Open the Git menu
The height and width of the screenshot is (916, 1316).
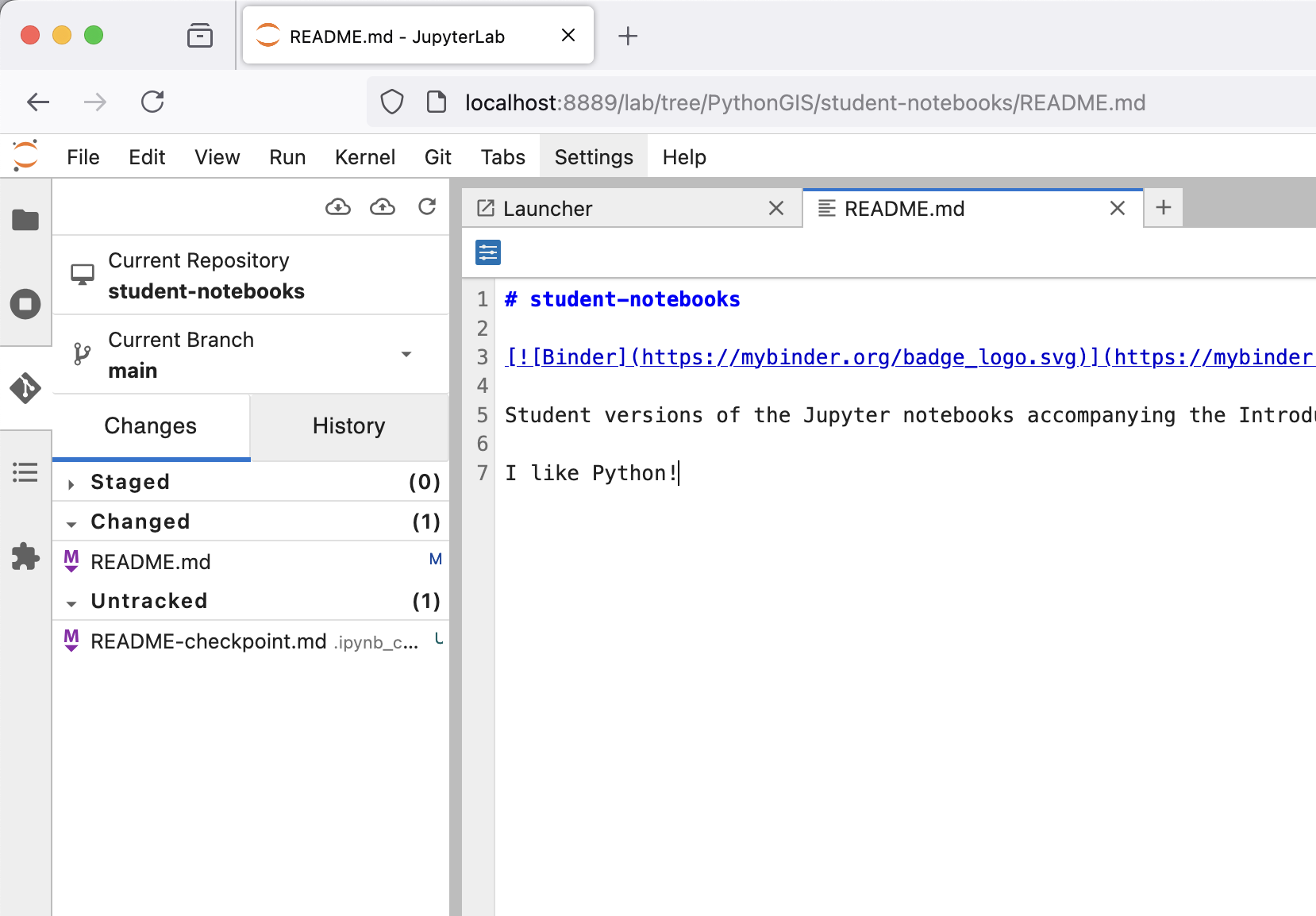(x=438, y=157)
